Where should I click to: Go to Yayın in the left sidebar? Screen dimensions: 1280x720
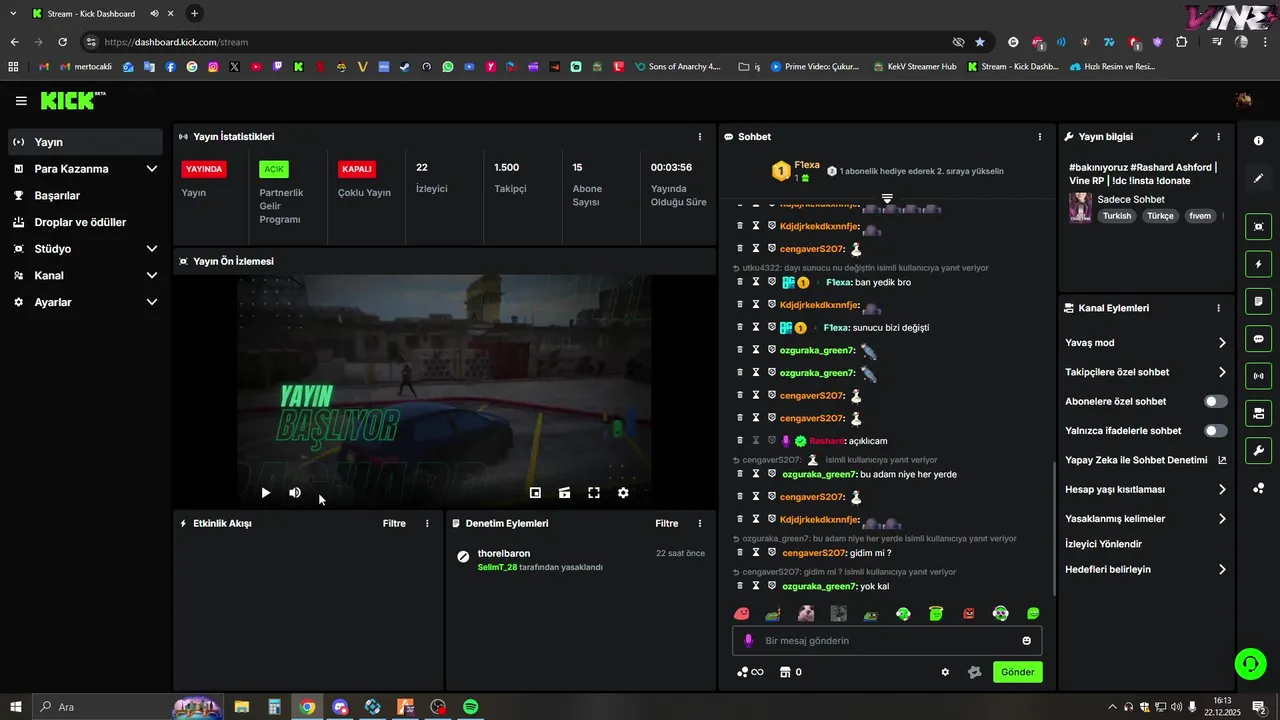(x=85, y=142)
